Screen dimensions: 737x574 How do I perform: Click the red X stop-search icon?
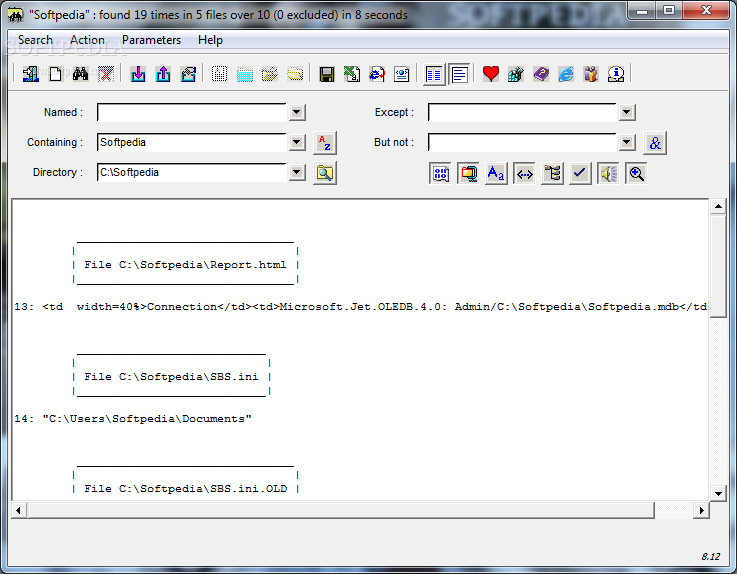point(106,74)
